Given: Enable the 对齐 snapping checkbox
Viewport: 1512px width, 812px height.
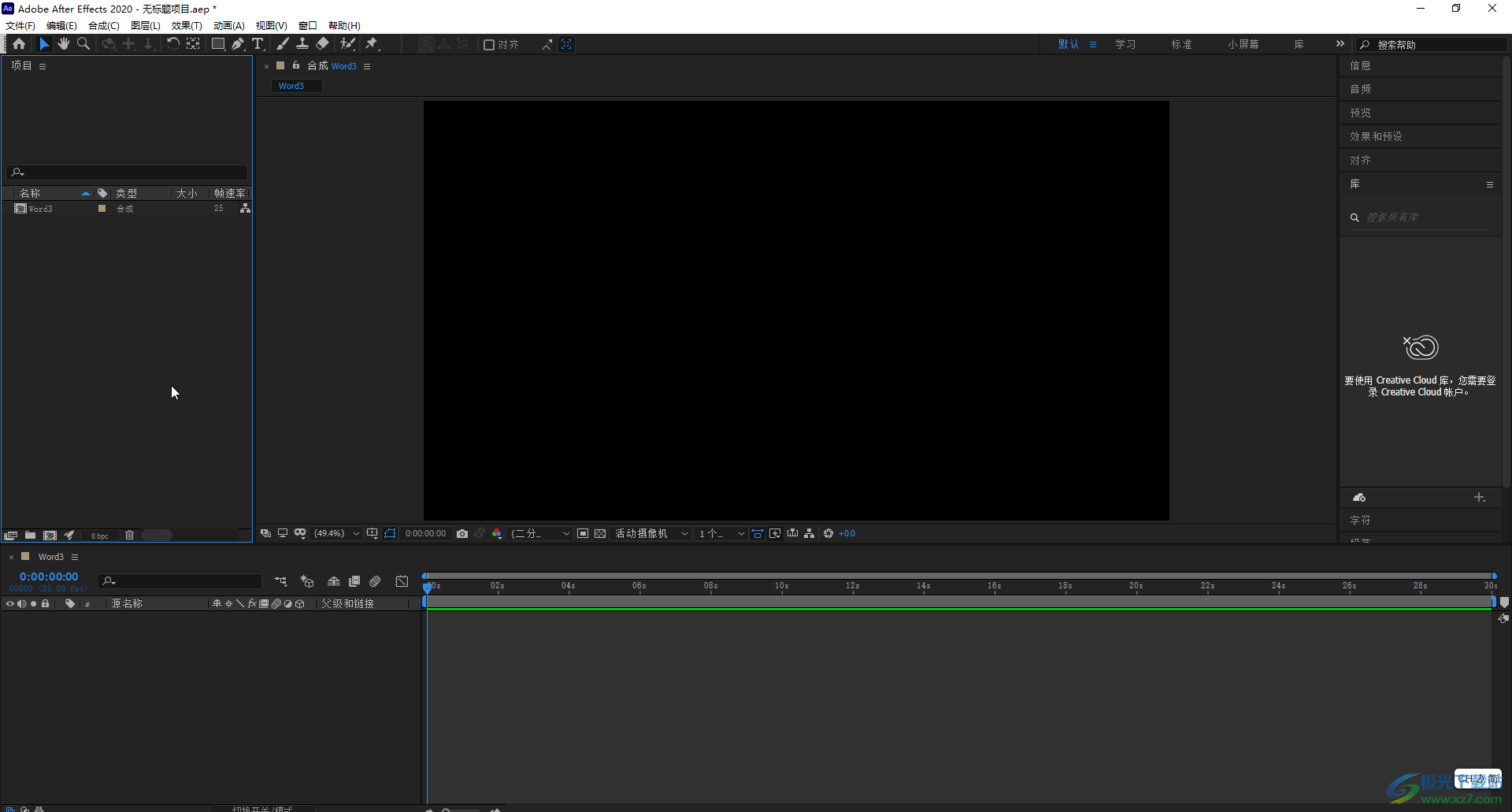Looking at the screenshot, I should 489,45.
